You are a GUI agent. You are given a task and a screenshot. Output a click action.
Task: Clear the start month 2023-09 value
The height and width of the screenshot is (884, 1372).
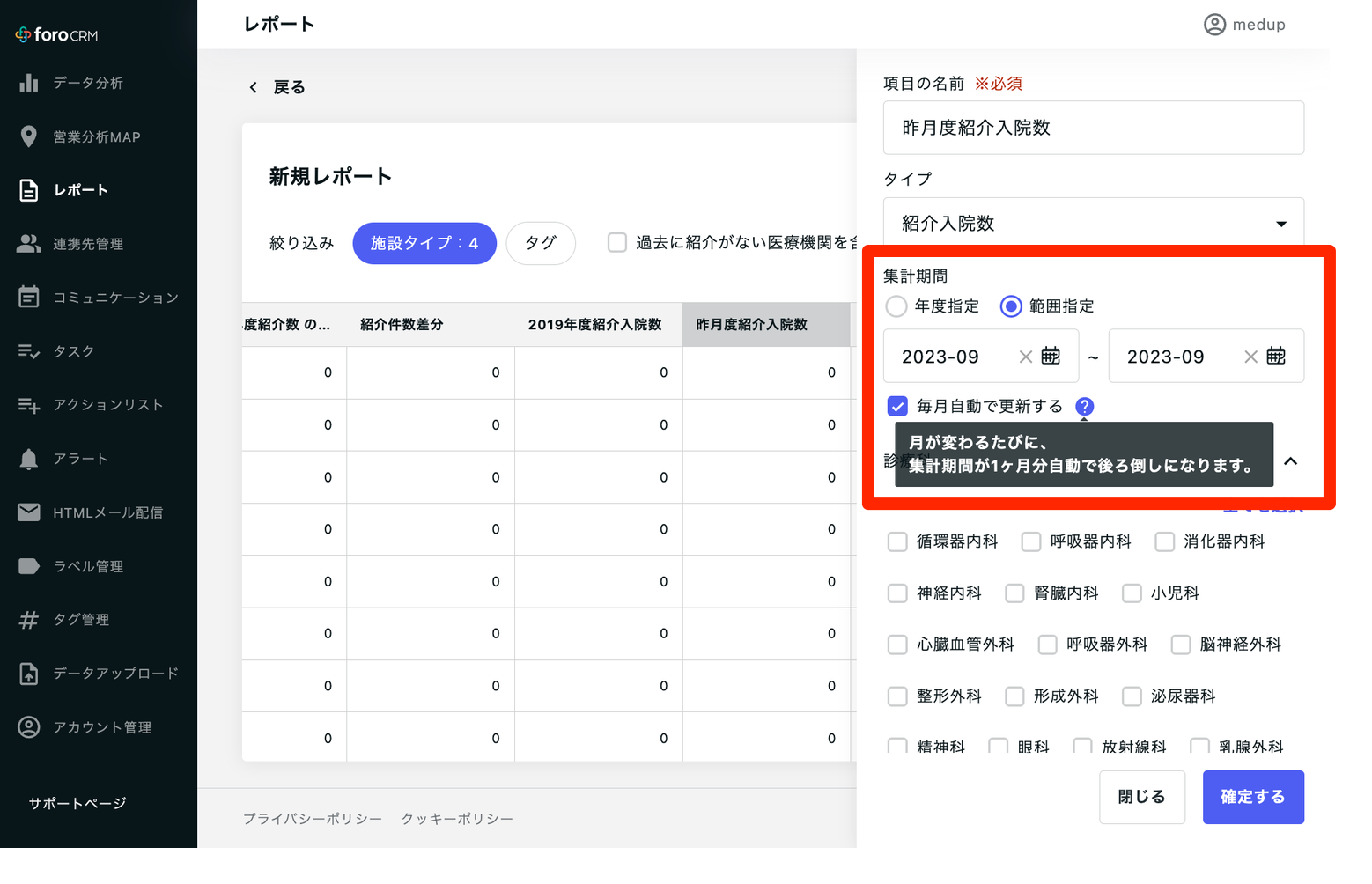coord(1025,357)
